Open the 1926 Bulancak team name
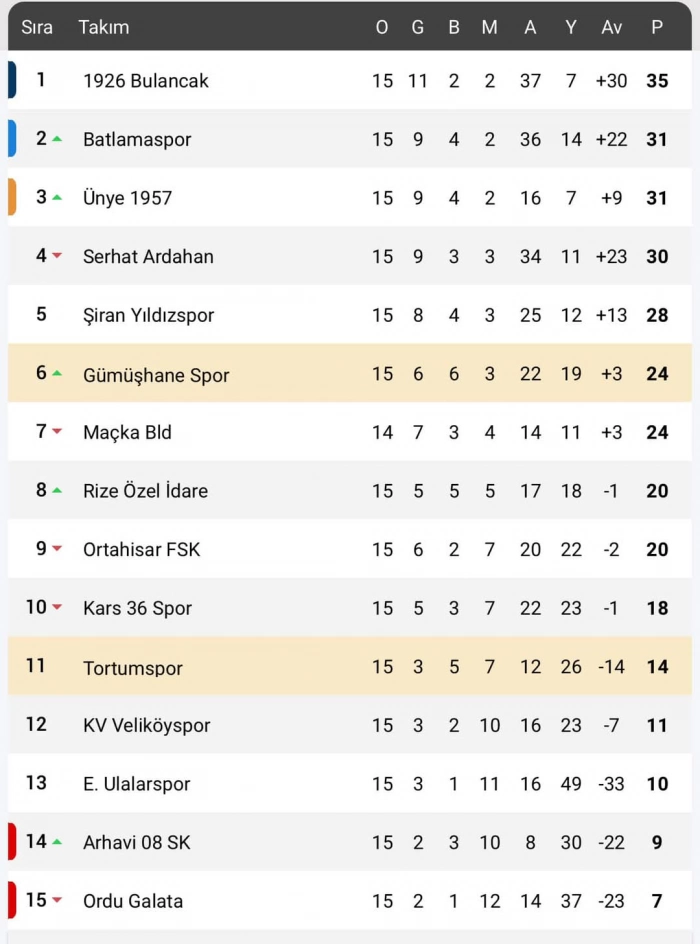 (x=146, y=81)
